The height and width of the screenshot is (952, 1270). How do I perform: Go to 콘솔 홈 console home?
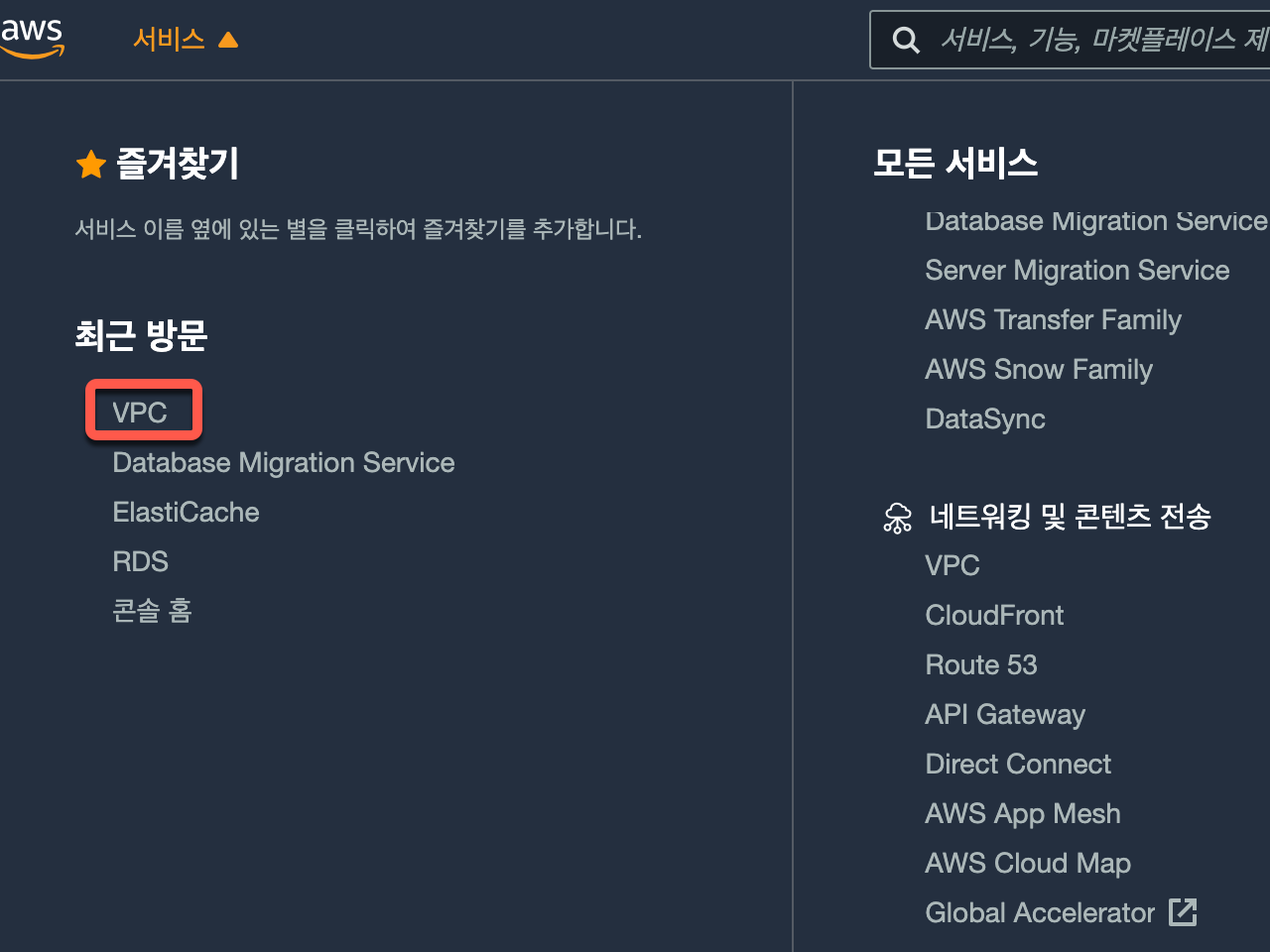(x=152, y=611)
